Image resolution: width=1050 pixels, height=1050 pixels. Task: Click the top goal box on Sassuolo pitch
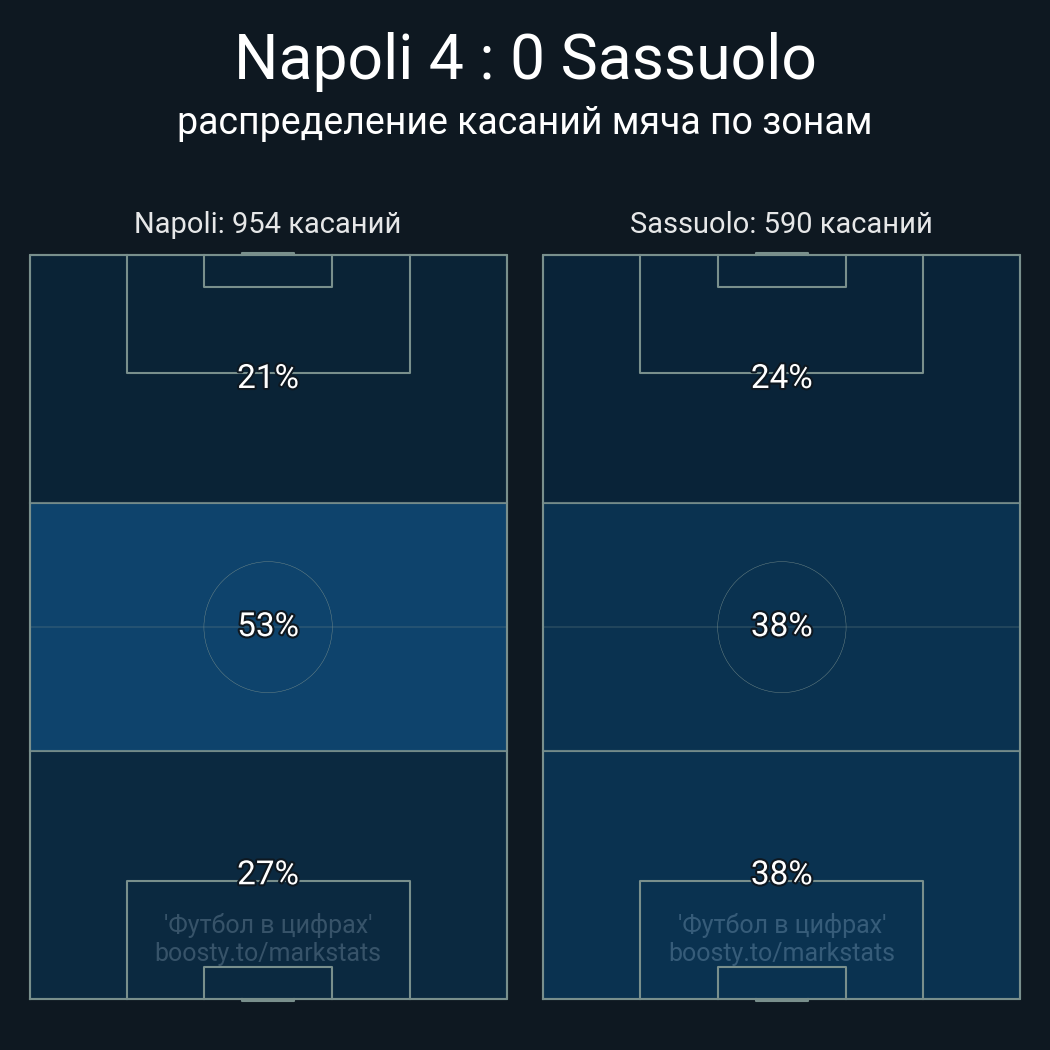781,271
